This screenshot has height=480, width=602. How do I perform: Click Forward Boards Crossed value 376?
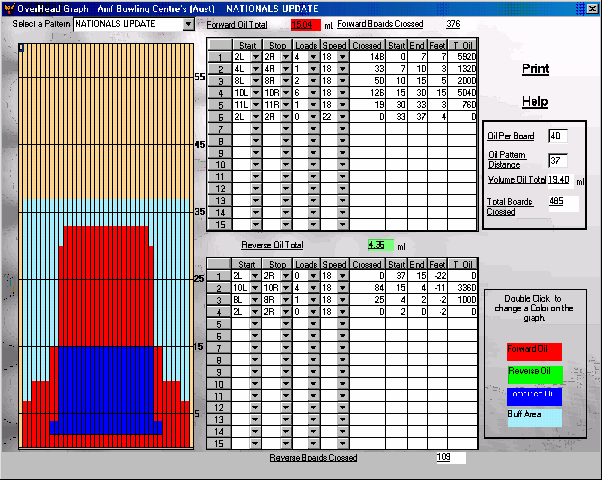(x=453, y=24)
